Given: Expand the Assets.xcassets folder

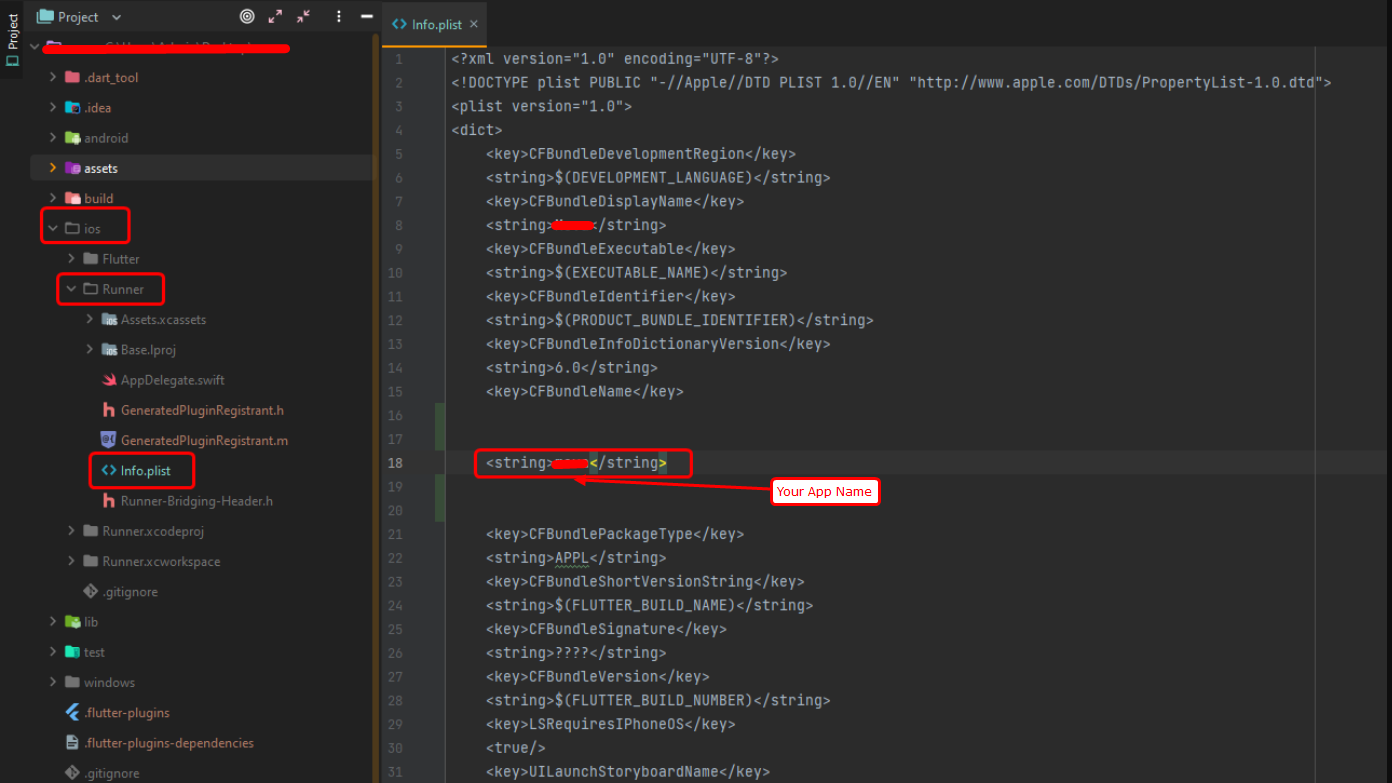Looking at the screenshot, I should point(90,320).
